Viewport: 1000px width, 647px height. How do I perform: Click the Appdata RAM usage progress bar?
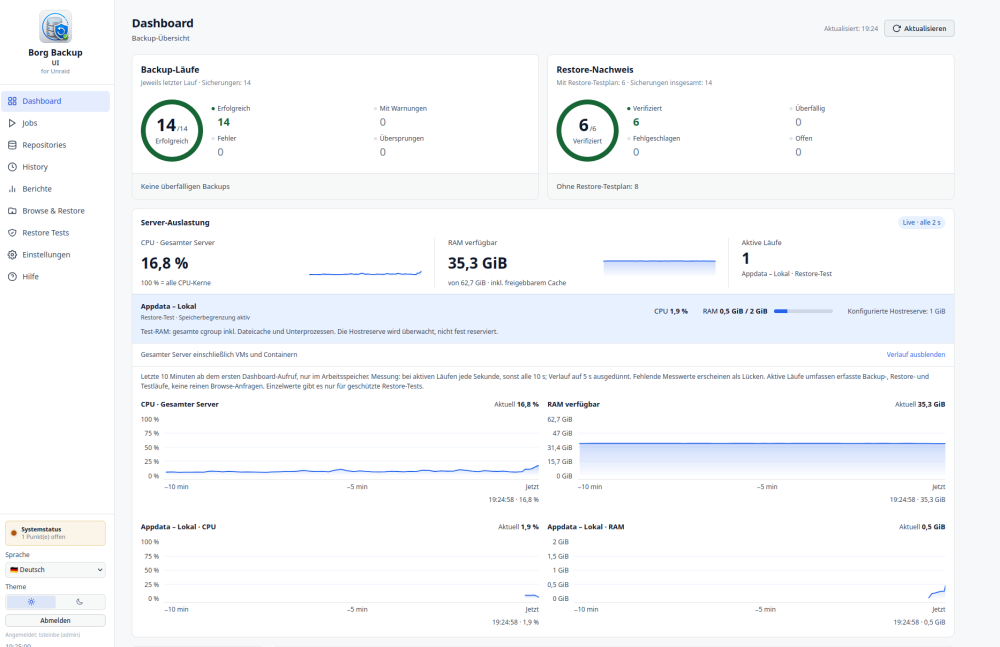(803, 311)
